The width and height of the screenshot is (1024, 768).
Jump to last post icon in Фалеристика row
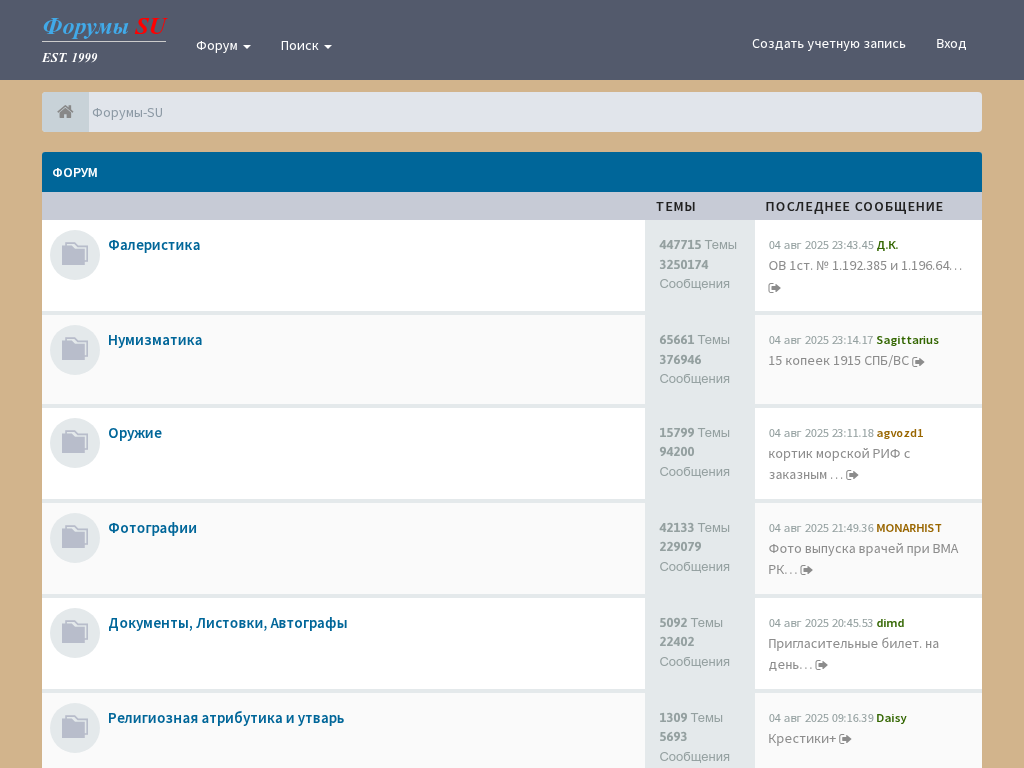[x=774, y=288]
